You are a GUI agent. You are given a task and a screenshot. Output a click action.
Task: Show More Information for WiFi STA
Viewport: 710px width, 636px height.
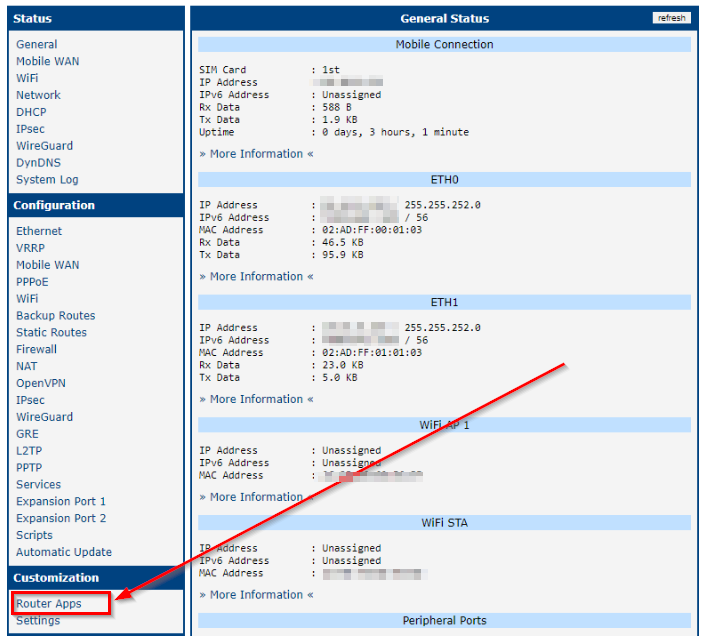[256, 595]
